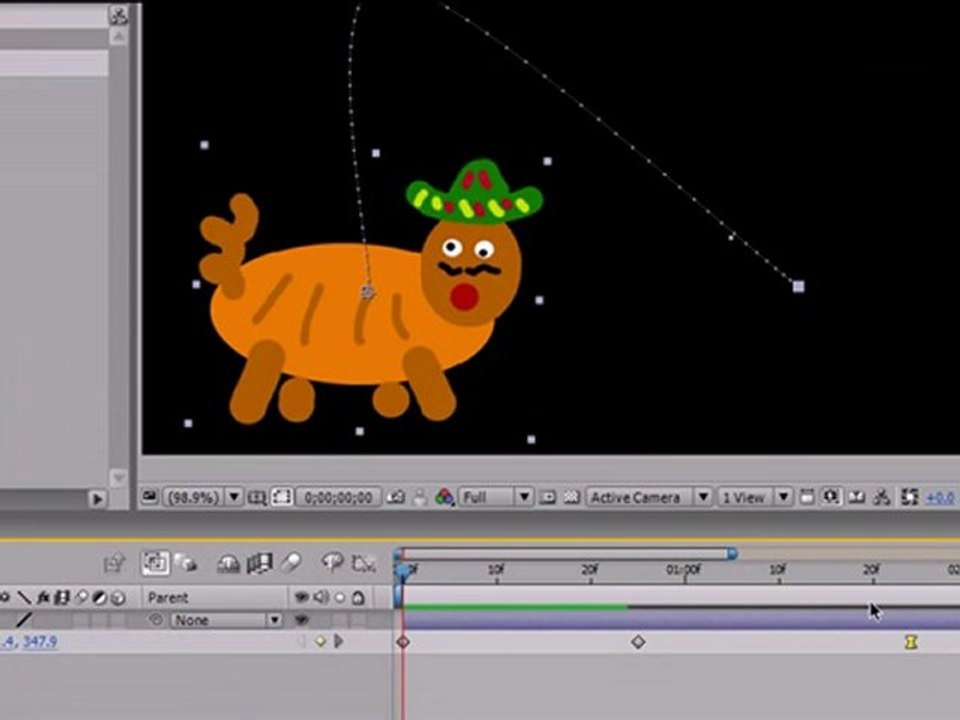960x720 pixels.
Task: Click the flowchart icon at left panel top
Action: [118, 14]
